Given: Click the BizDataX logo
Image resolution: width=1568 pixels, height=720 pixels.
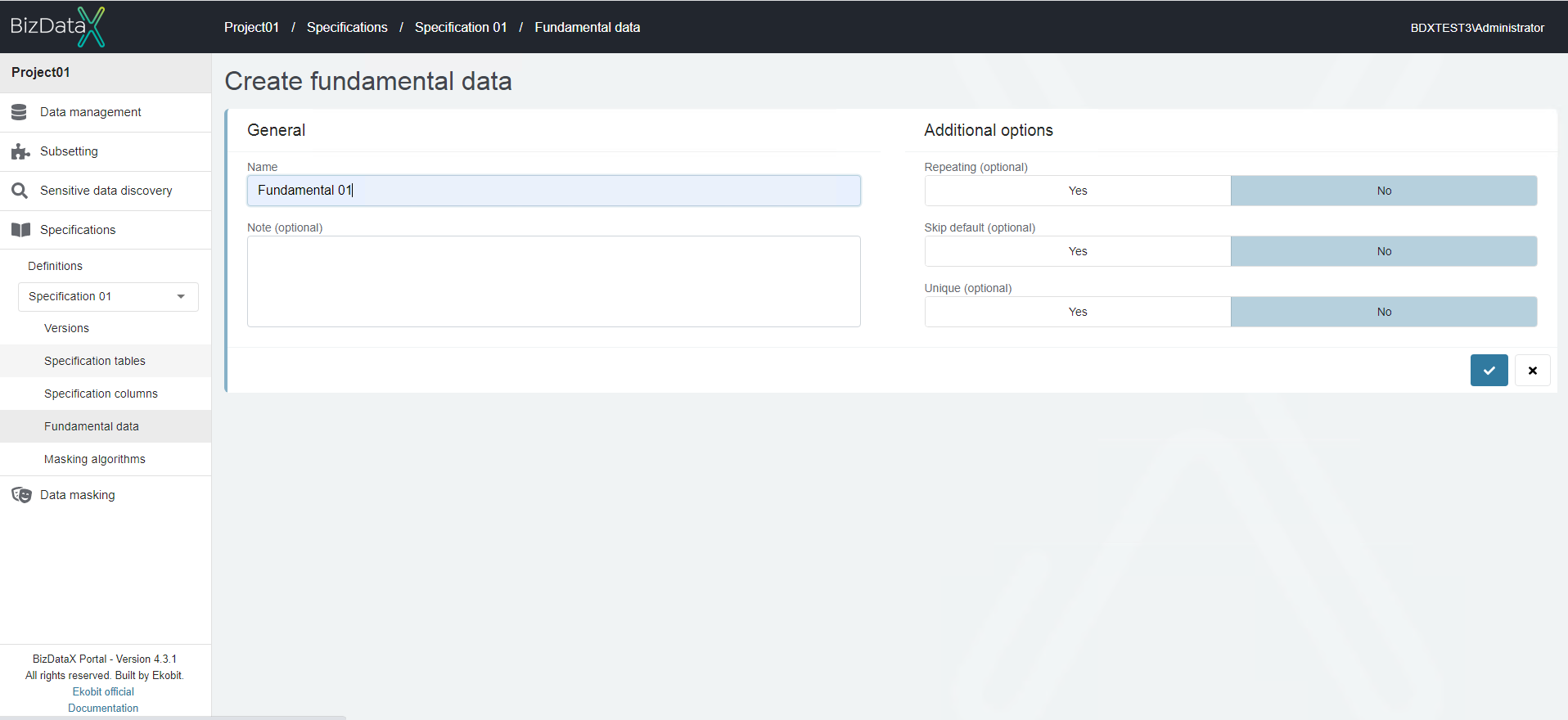Looking at the screenshot, I should (x=57, y=27).
